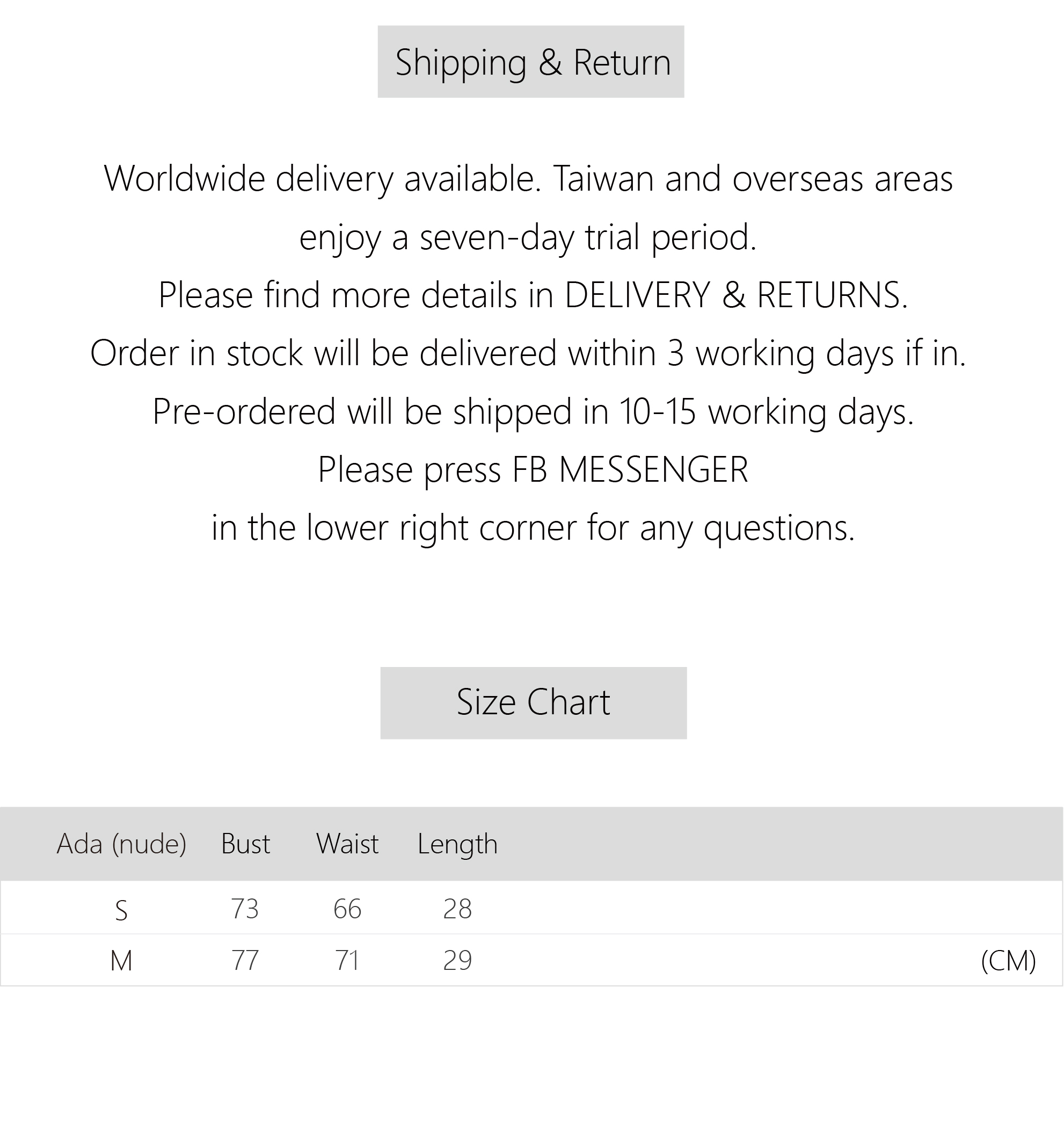Click the lower right corner questions line
Image resolution: width=1064 pixels, height=1131 pixels.
[533, 527]
